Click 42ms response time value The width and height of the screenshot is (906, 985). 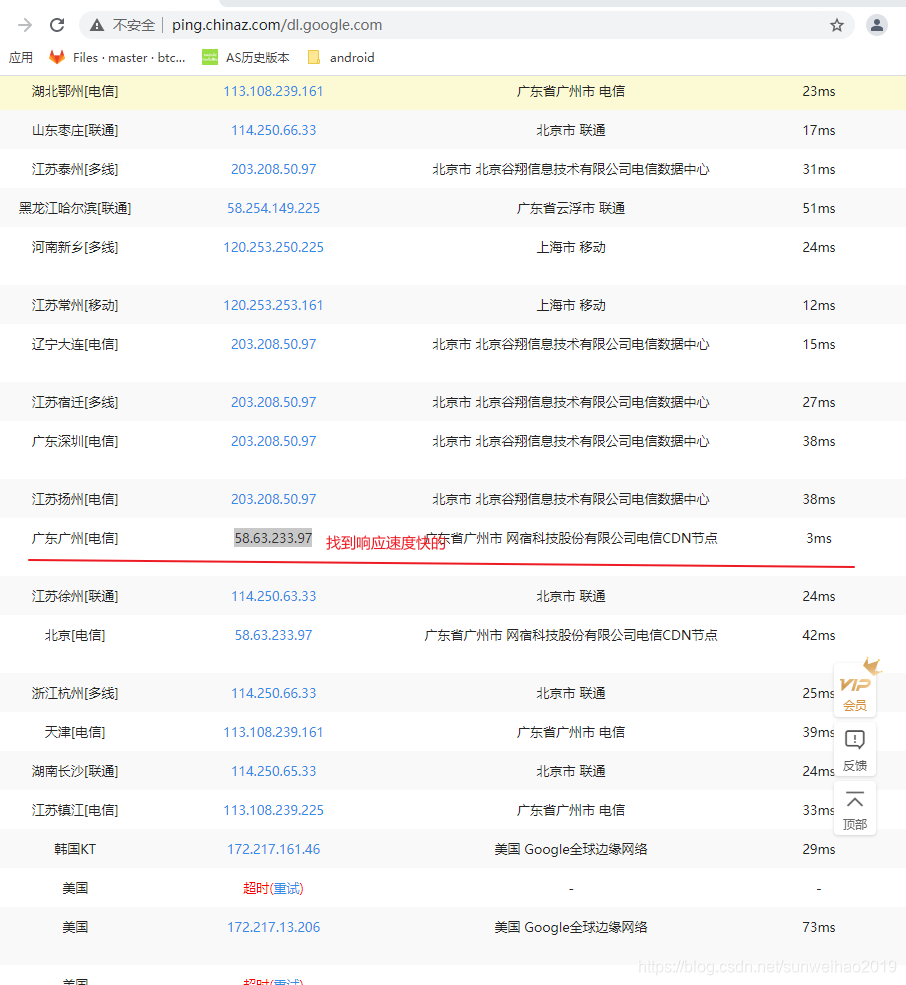tap(819, 635)
